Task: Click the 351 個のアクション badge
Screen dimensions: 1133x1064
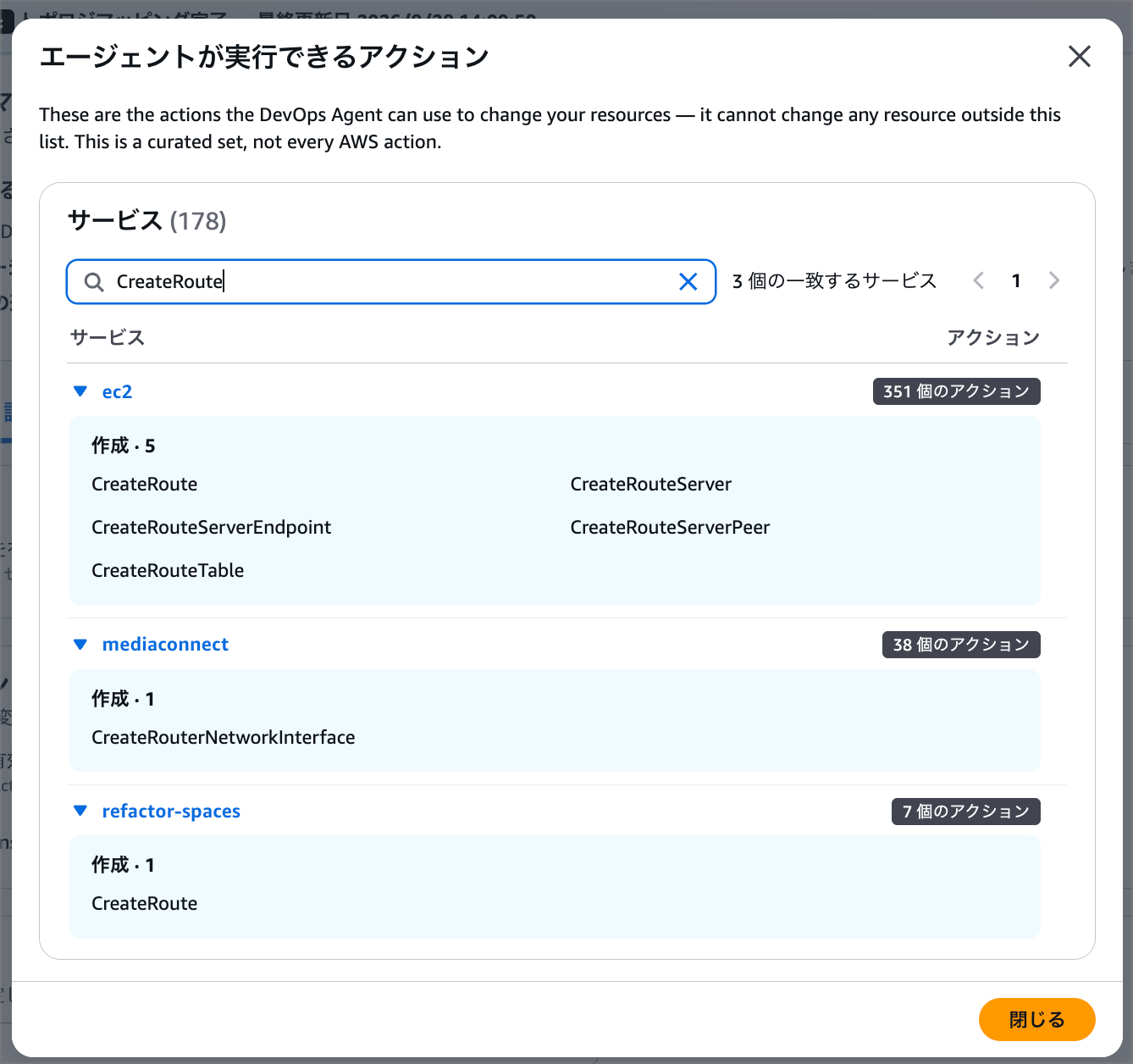Action: coord(956,391)
